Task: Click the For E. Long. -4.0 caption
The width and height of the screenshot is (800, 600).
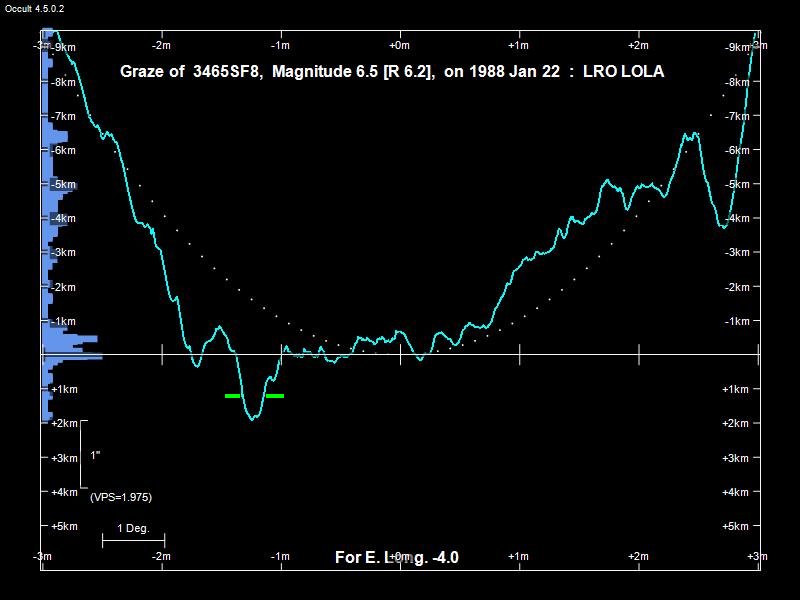Action: pyautogui.click(x=397, y=557)
